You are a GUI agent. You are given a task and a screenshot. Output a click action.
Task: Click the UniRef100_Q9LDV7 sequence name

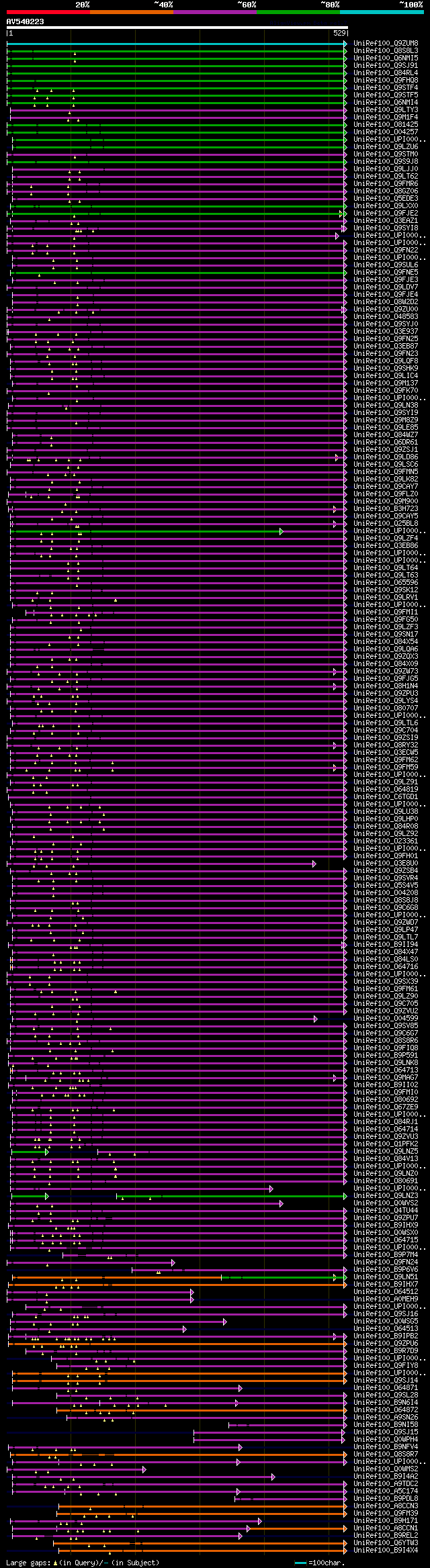tap(386, 287)
